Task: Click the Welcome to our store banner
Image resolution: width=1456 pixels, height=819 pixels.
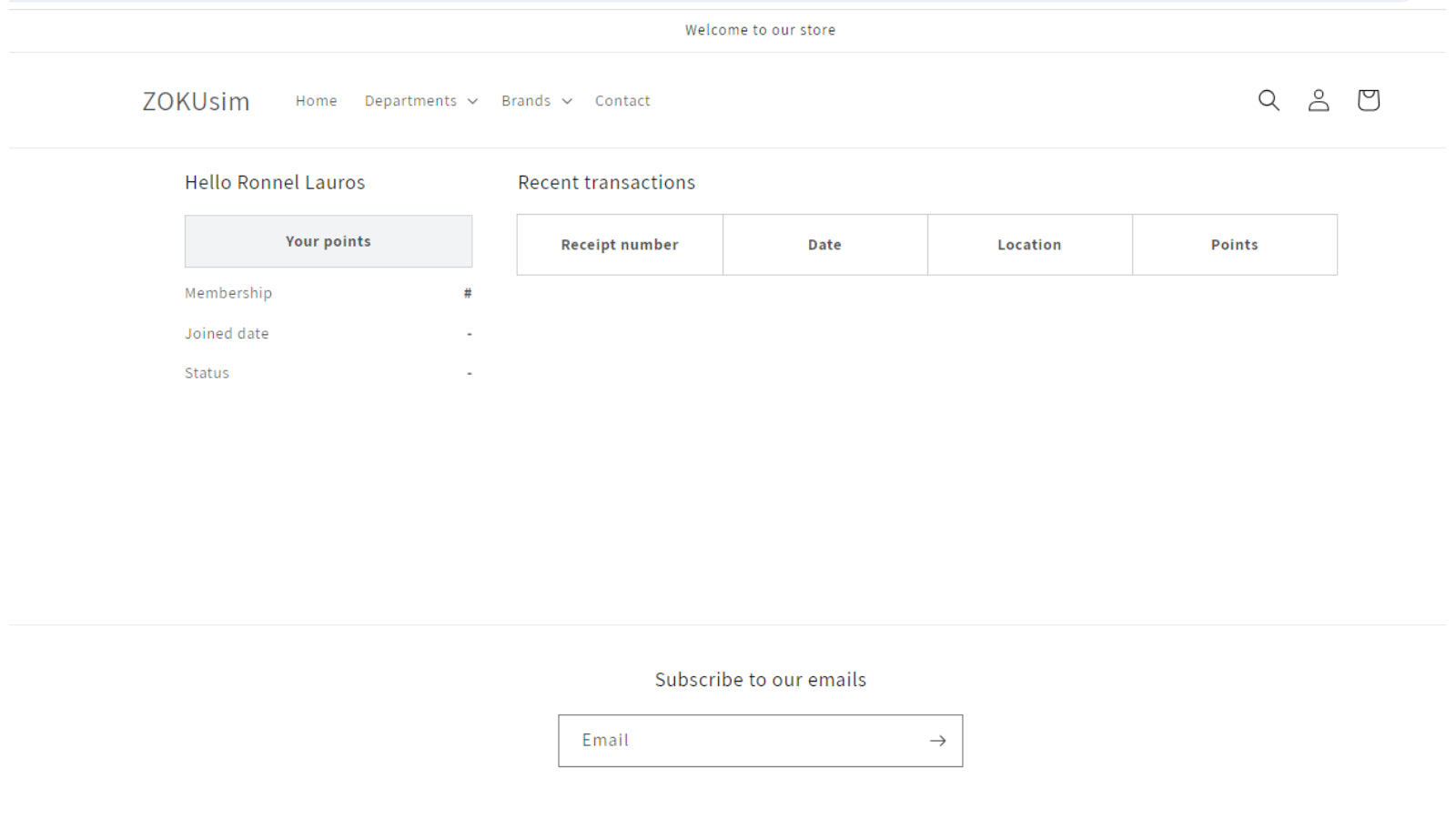Action: [x=760, y=30]
